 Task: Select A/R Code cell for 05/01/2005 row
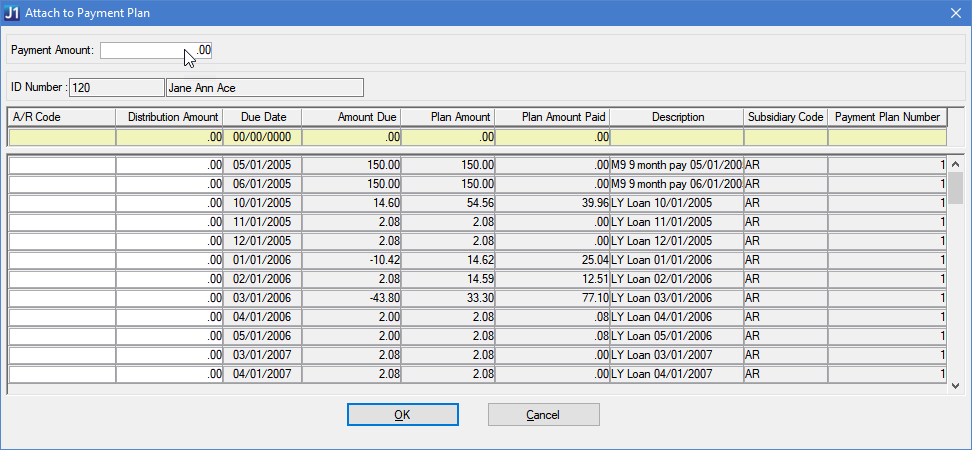pos(62,165)
